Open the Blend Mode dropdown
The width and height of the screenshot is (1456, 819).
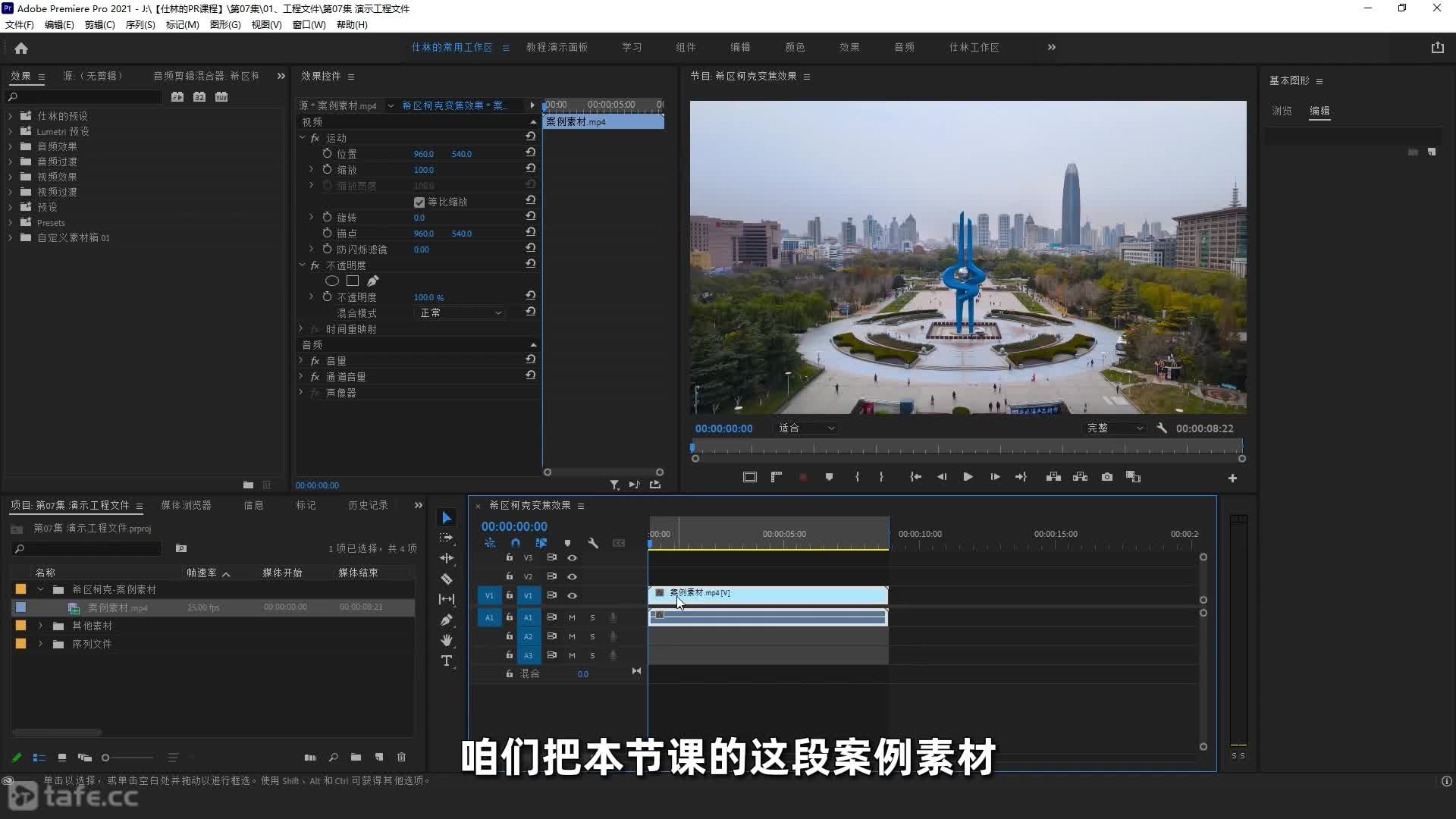[460, 312]
